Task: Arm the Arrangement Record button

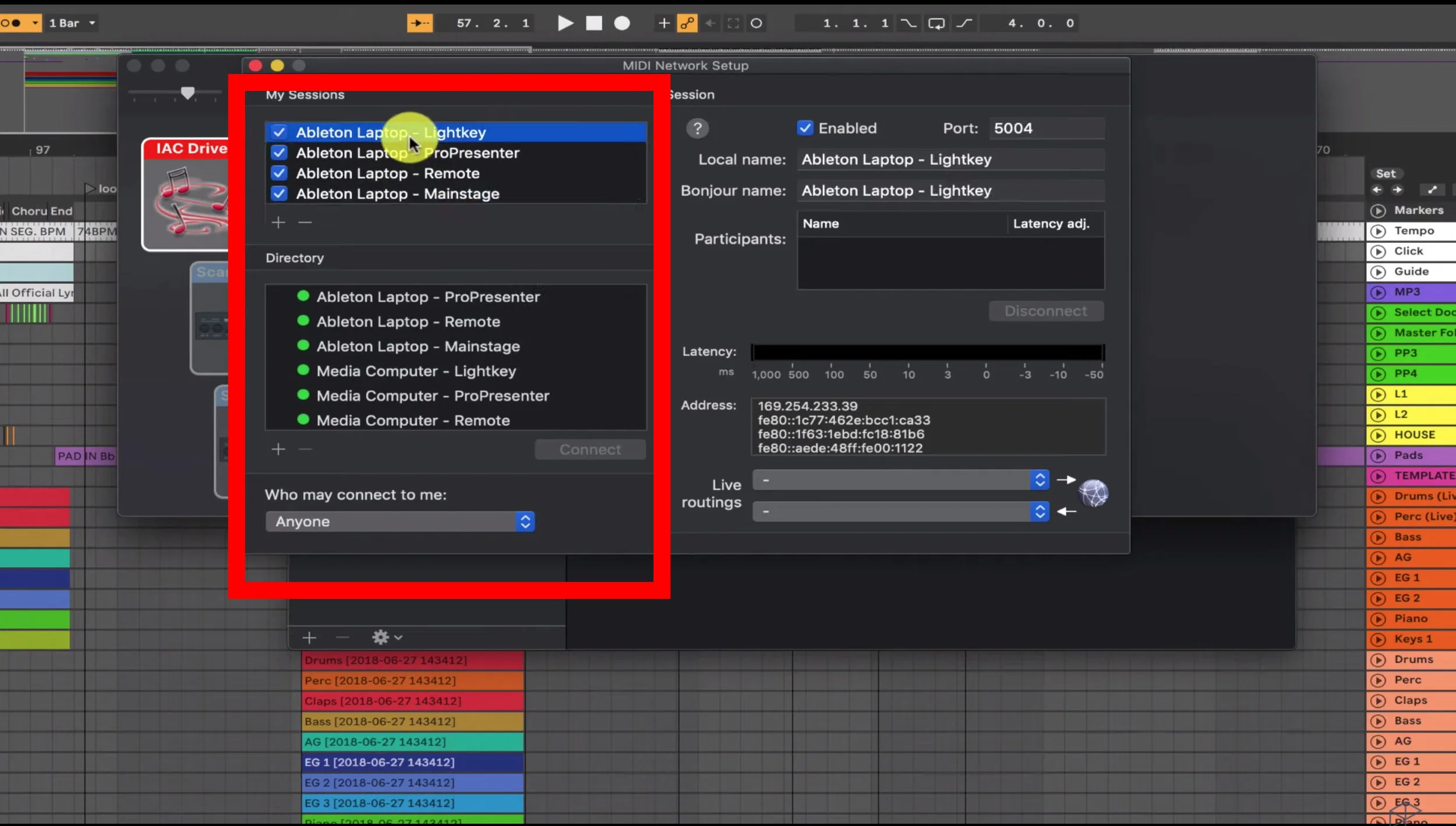Action: pyautogui.click(x=622, y=23)
